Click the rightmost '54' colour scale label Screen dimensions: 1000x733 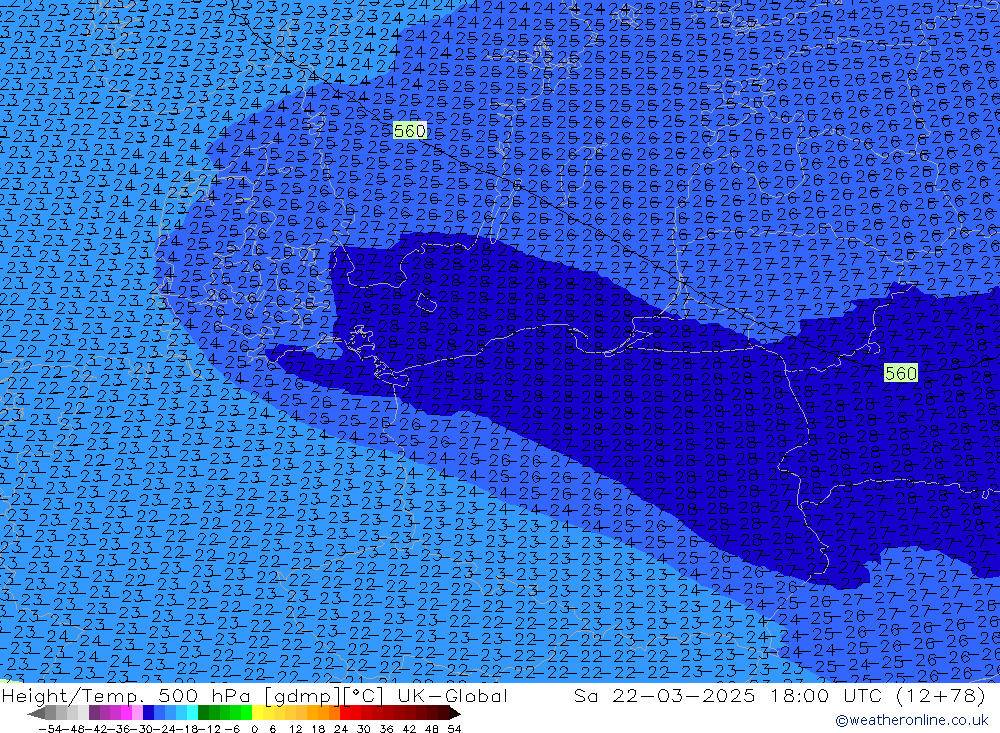[454, 729]
